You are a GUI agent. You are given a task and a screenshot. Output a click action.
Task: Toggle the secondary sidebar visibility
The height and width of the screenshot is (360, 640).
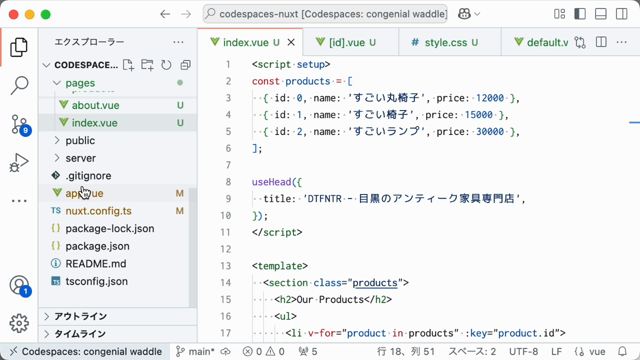pos(622,14)
